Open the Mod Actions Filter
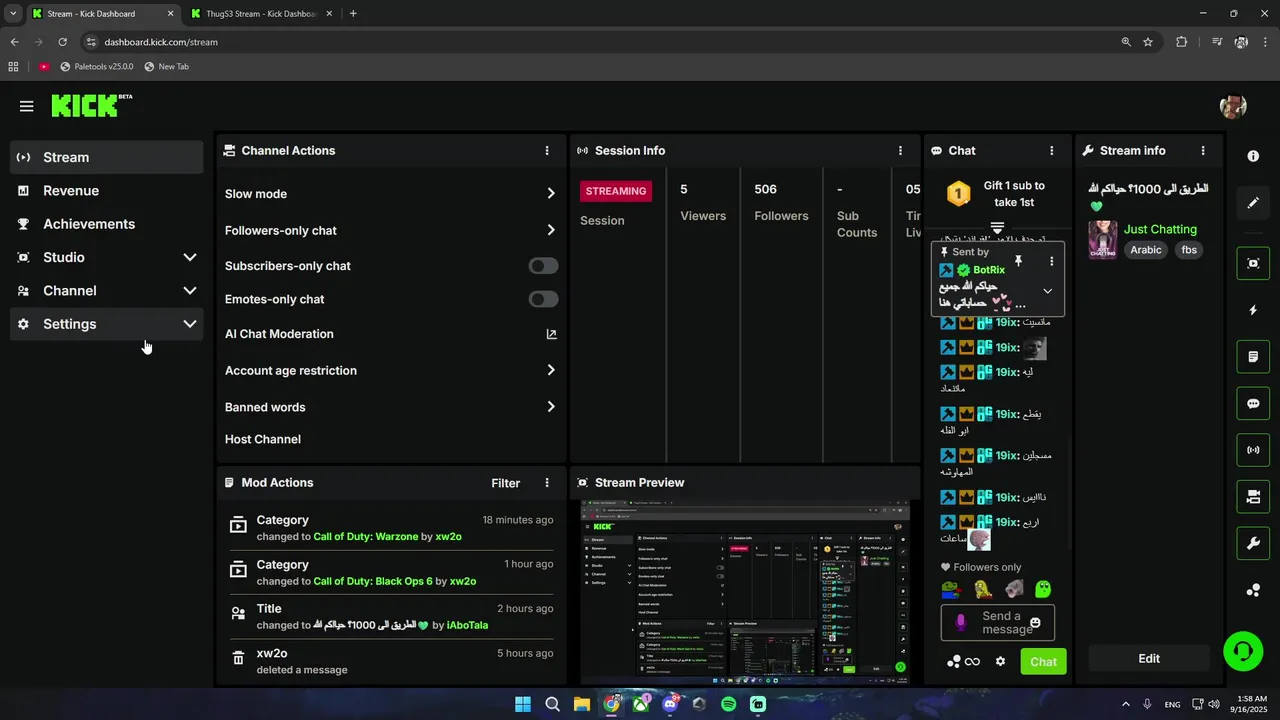1280x720 pixels. pyautogui.click(x=505, y=483)
